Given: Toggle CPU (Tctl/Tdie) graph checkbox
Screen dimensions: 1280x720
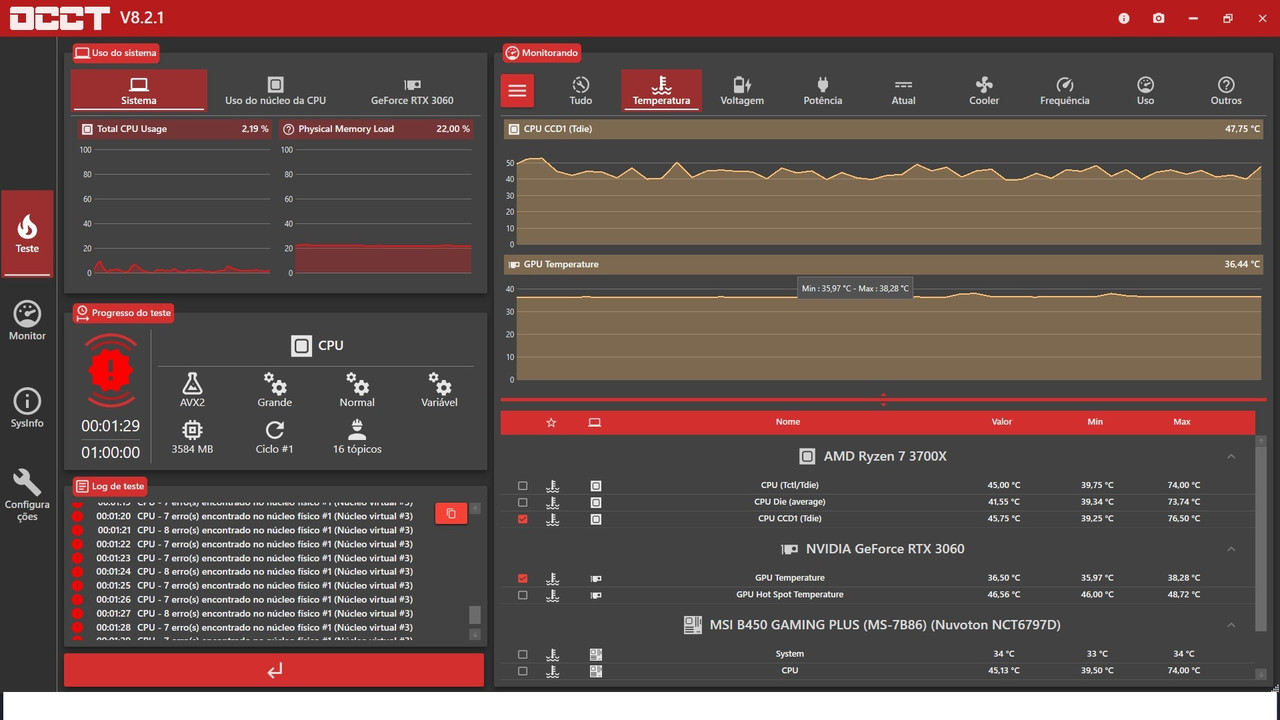Looking at the screenshot, I should coord(523,486).
